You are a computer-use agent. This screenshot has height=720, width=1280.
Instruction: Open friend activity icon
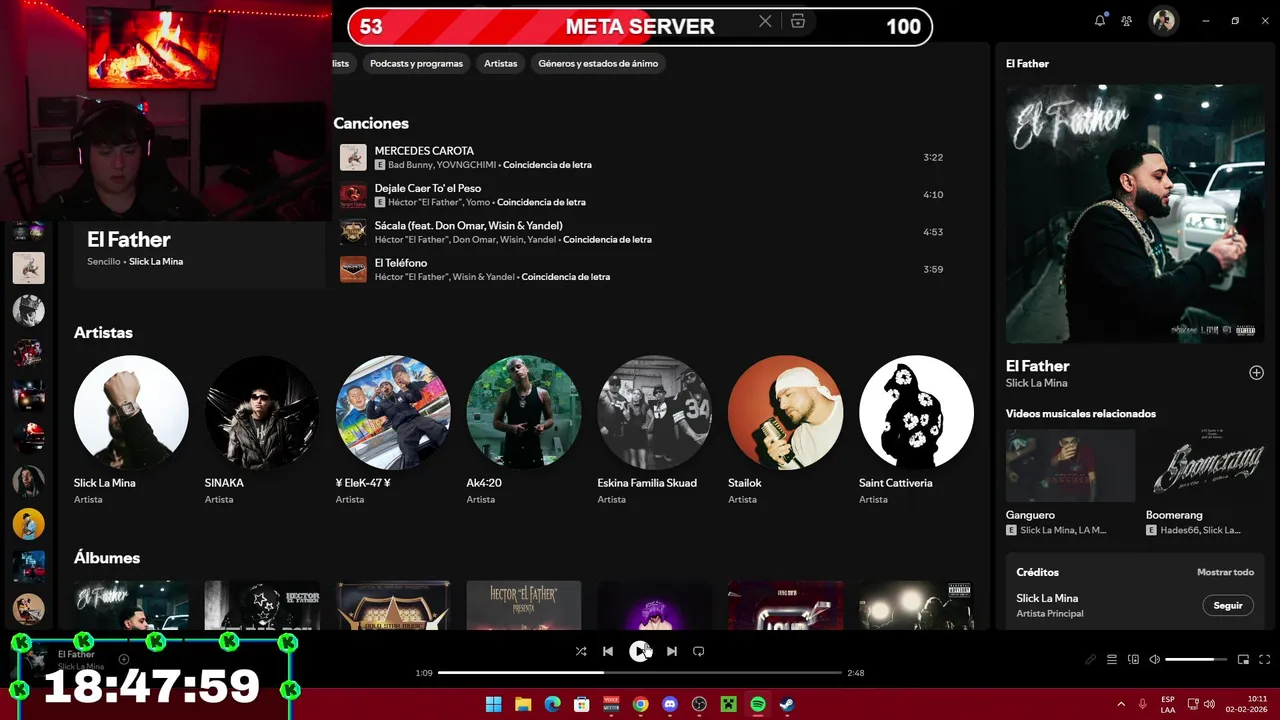(1127, 21)
